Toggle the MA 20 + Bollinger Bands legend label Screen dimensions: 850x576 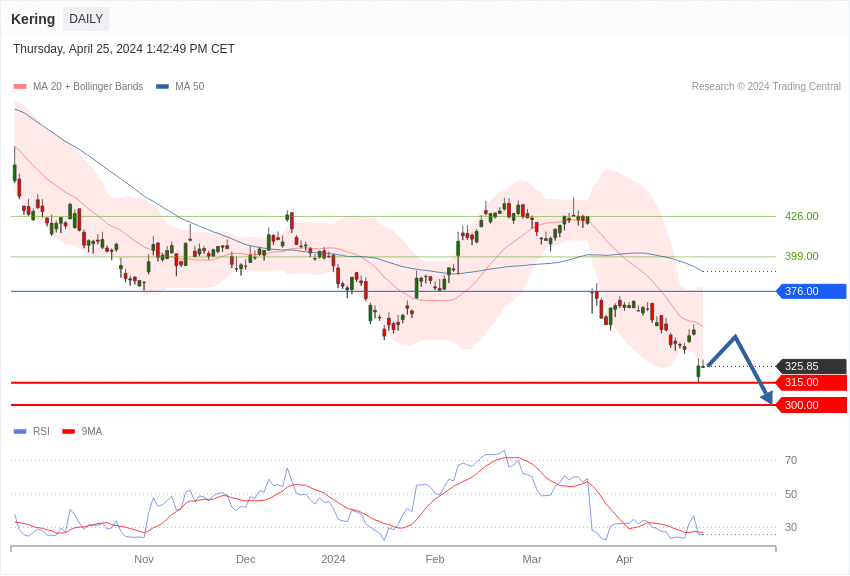(x=88, y=87)
